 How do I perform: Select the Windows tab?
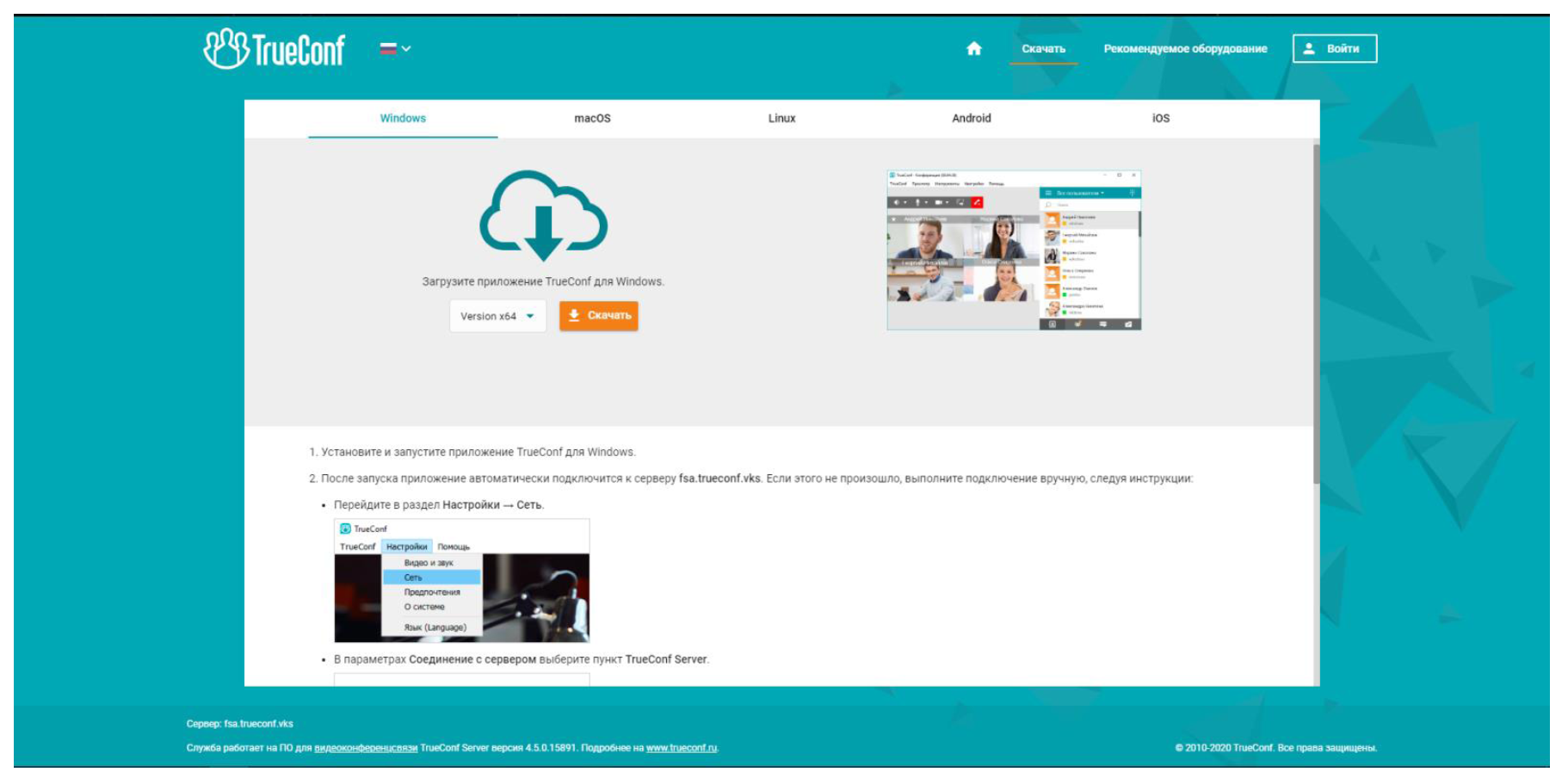coord(403,119)
